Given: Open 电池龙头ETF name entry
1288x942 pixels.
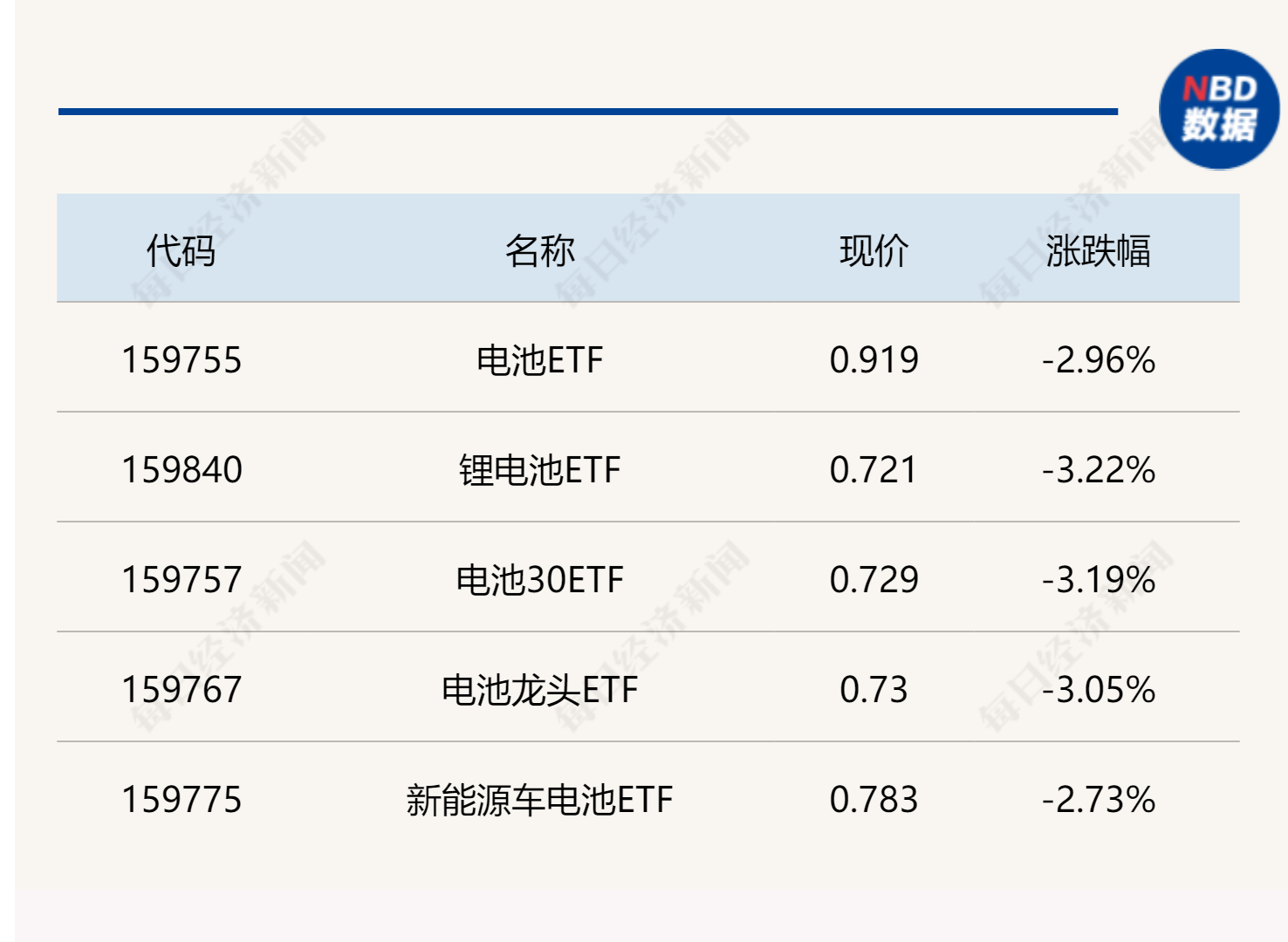Looking at the screenshot, I should (x=540, y=689).
